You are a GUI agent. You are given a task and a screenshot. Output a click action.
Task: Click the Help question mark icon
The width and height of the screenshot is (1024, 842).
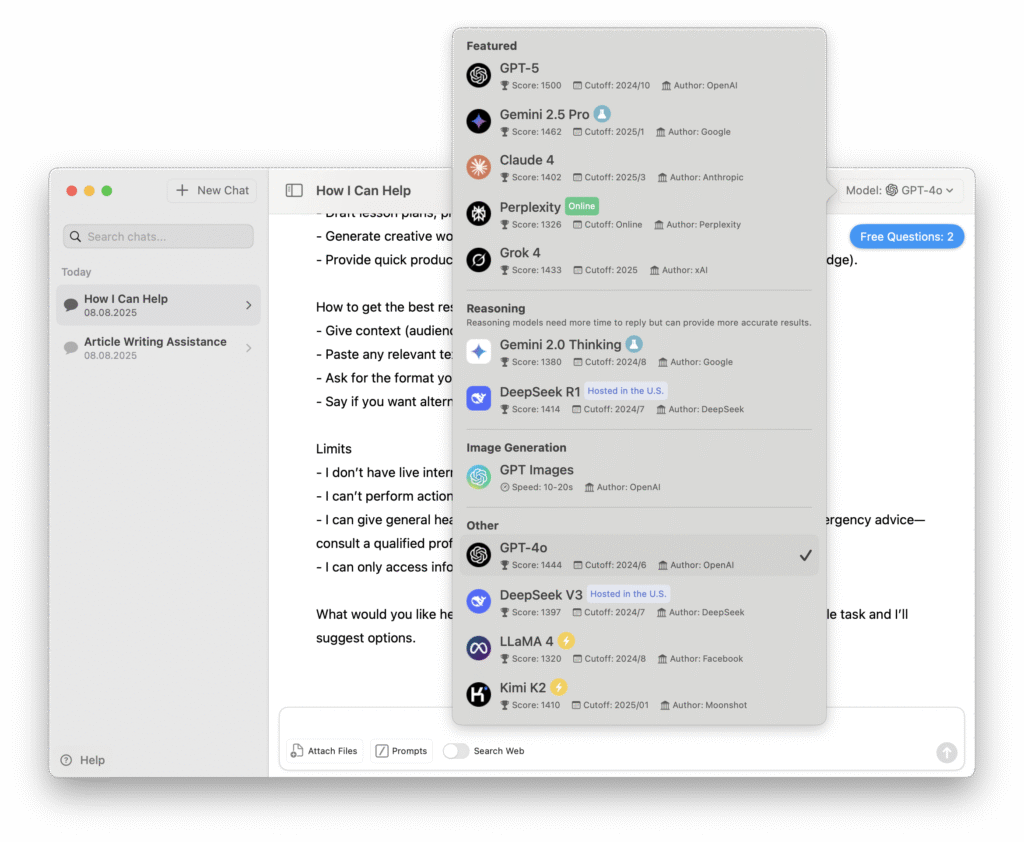66,760
